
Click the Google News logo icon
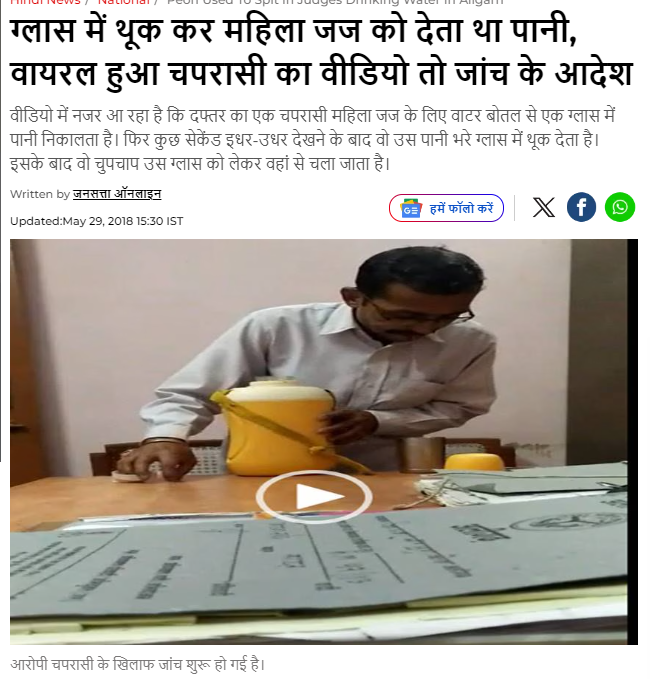[411, 208]
